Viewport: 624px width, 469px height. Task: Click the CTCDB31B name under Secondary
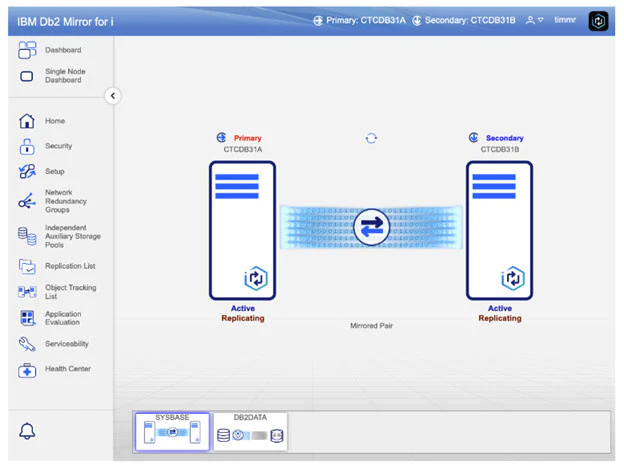[x=500, y=150]
